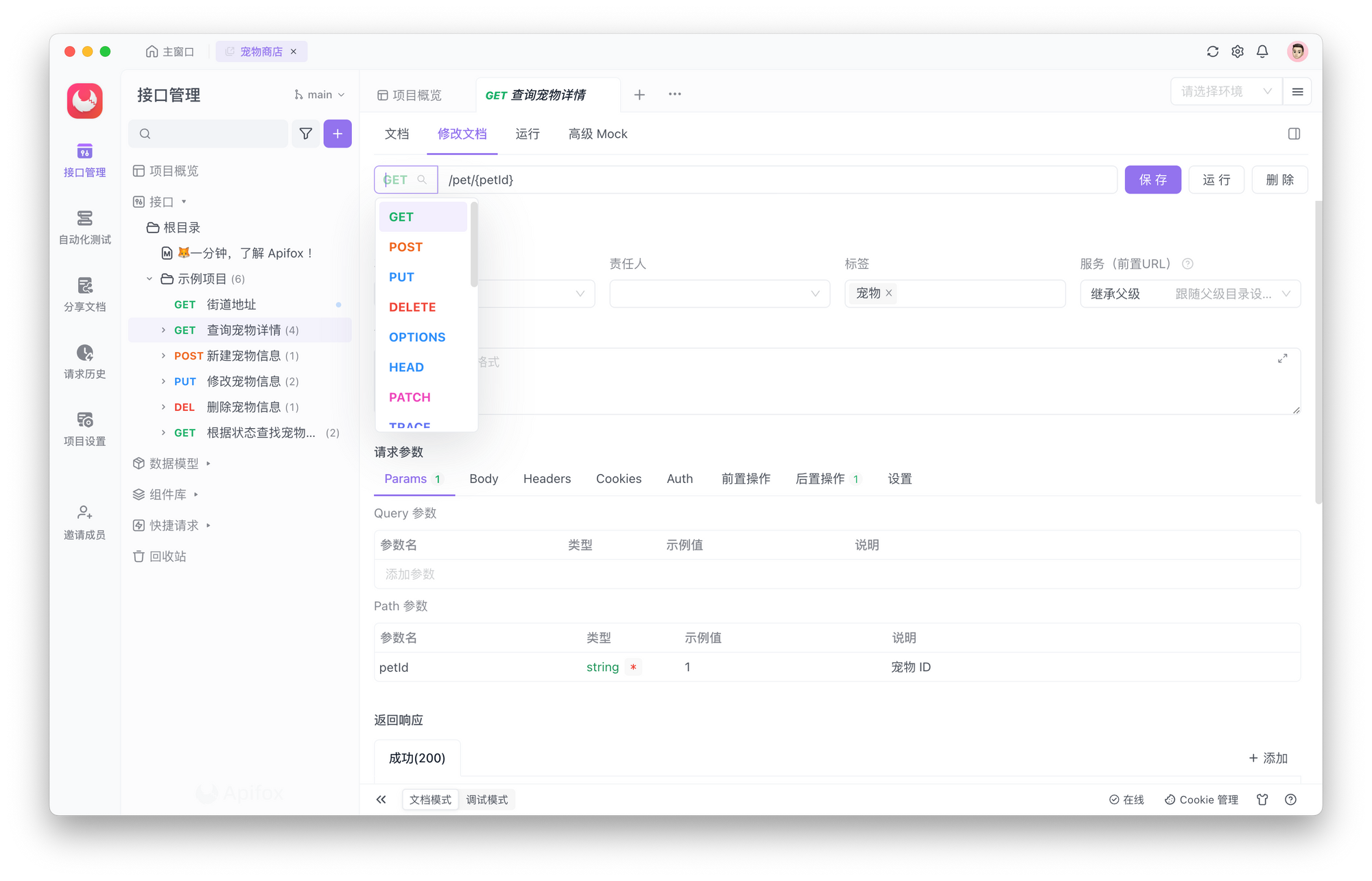Click 在线 status toggle at bottom

[1129, 799]
